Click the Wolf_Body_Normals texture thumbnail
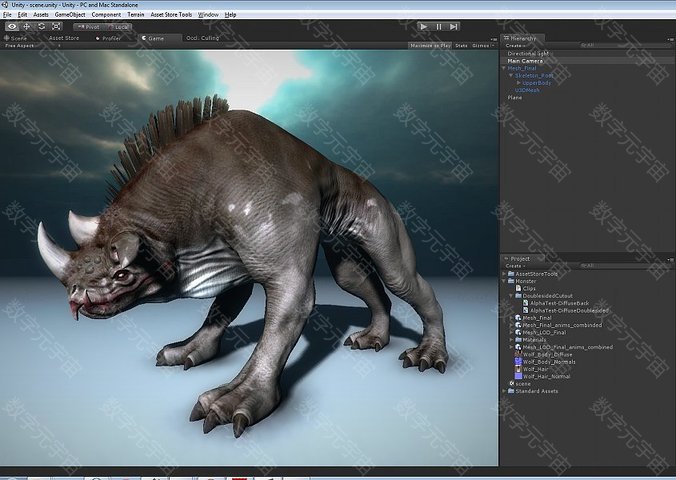 (518, 362)
